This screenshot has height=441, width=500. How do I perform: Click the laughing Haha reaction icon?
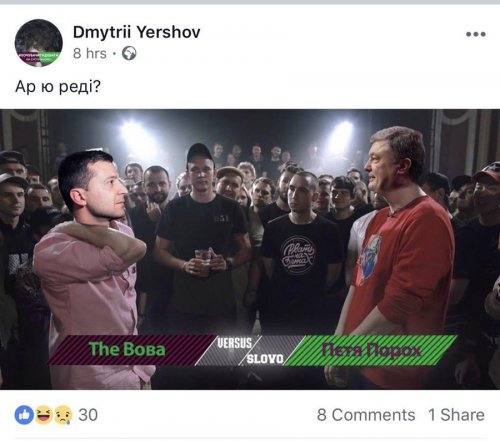44,415
